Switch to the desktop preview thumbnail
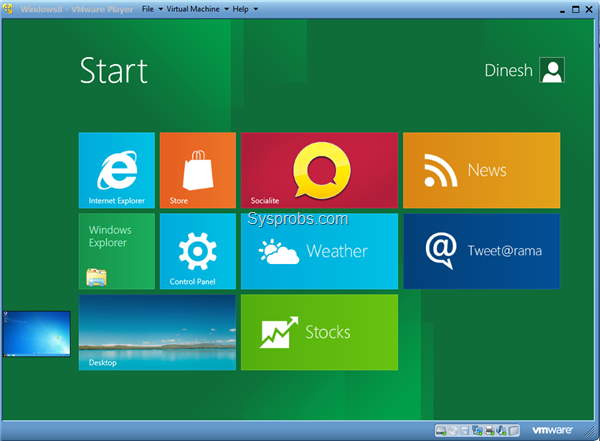The height and width of the screenshot is (441, 600). [x=37, y=334]
